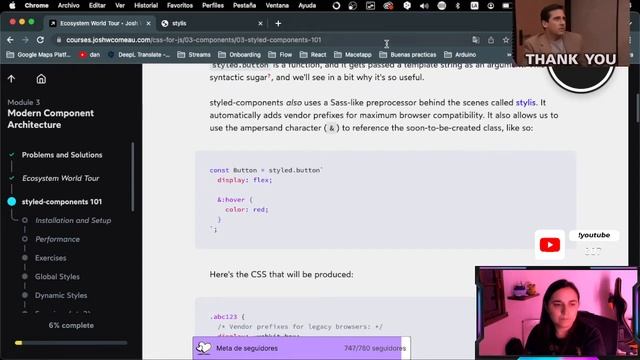Open the Editar menu
The width and height of the screenshot is (640, 360).
[x=97, y=5]
